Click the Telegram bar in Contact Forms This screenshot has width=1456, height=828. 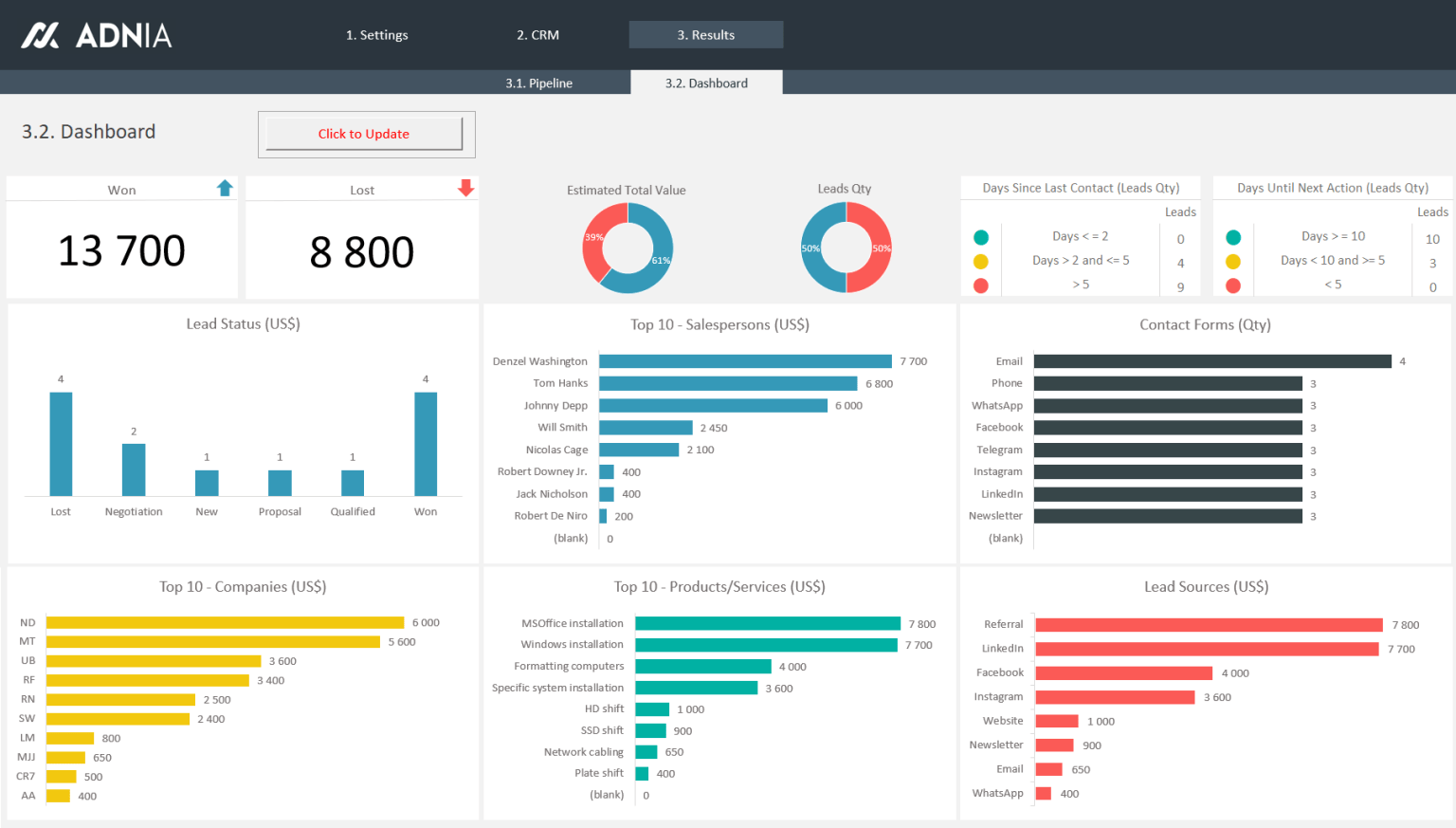(x=1168, y=450)
